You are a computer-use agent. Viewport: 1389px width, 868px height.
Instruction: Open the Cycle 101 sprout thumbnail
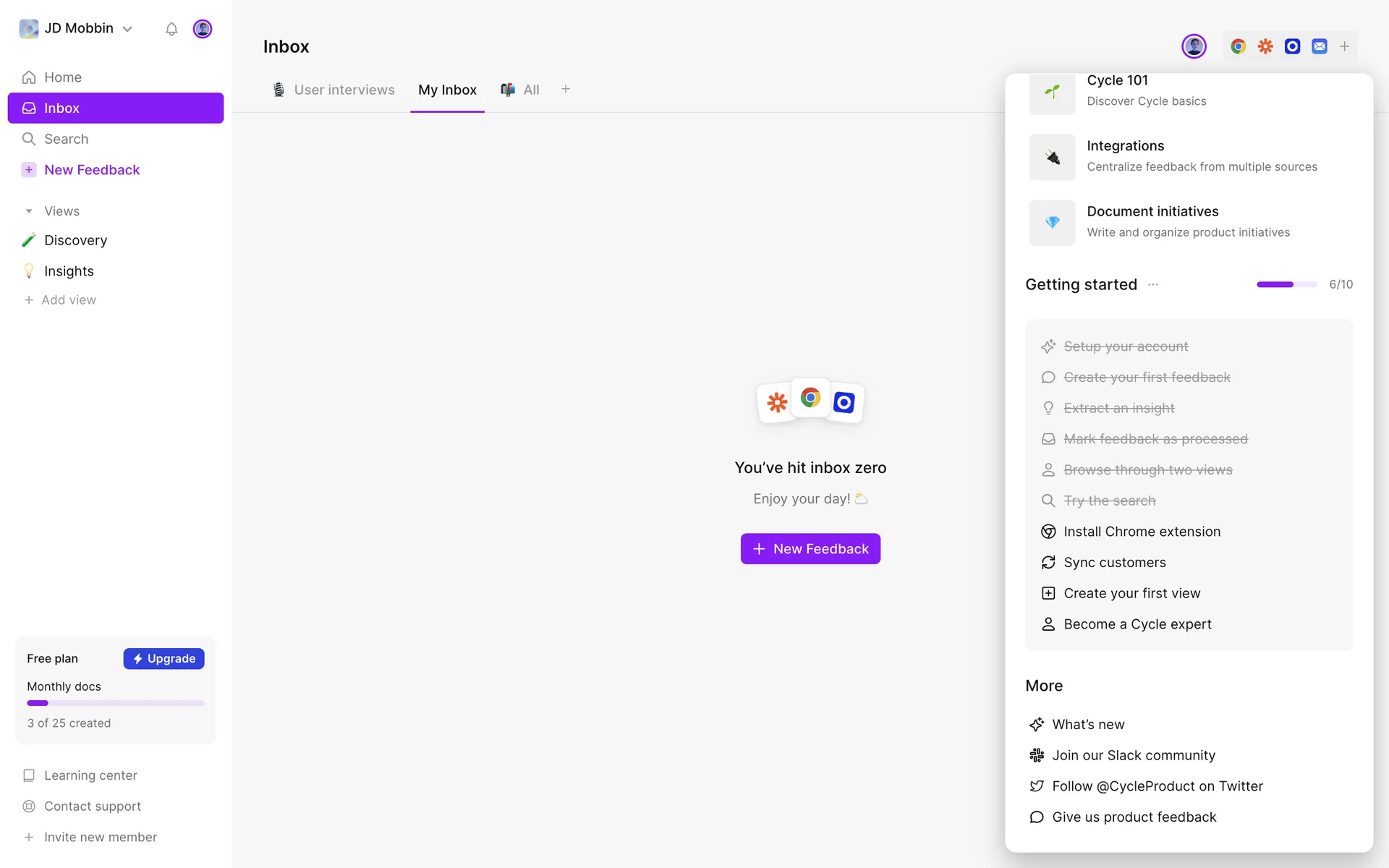(x=1052, y=92)
